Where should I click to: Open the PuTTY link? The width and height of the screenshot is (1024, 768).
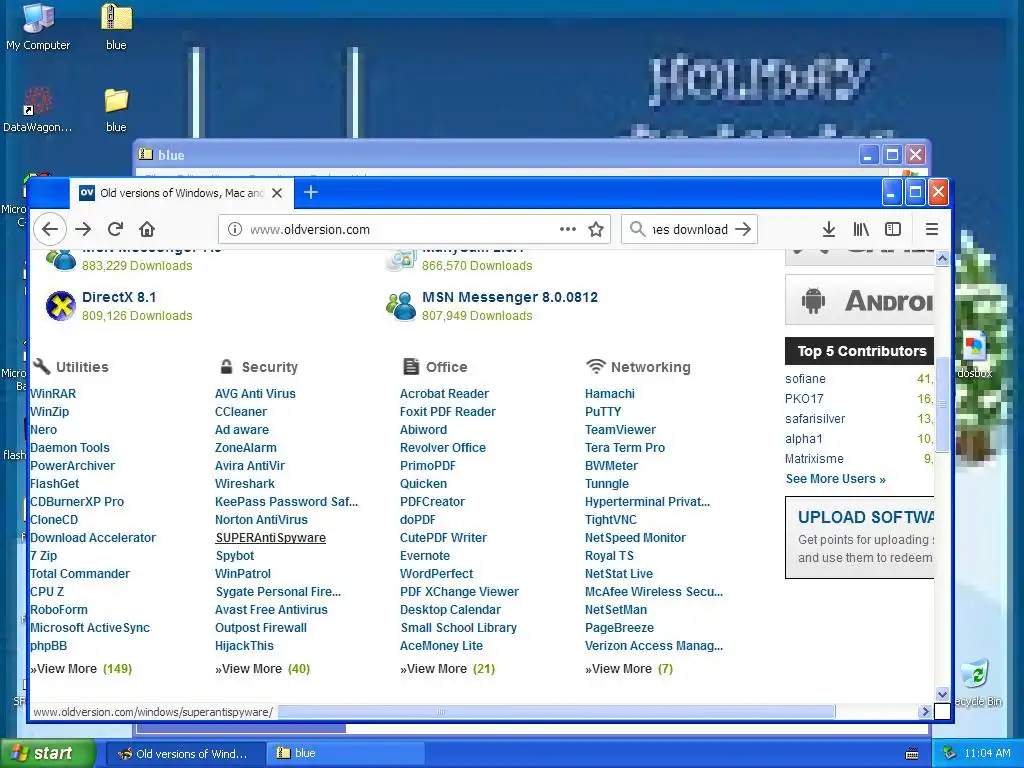[x=603, y=412]
